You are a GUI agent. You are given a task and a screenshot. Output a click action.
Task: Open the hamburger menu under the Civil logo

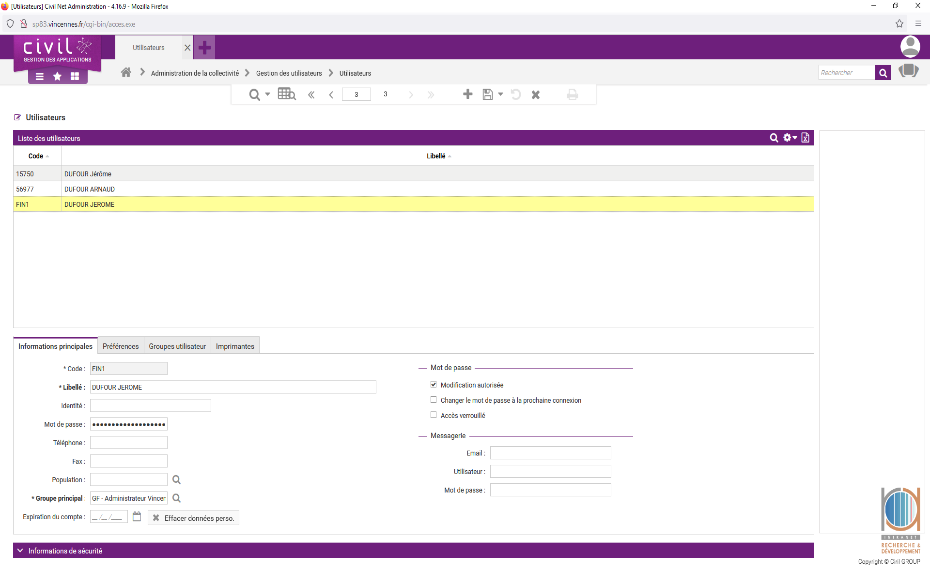[x=40, y=77]
